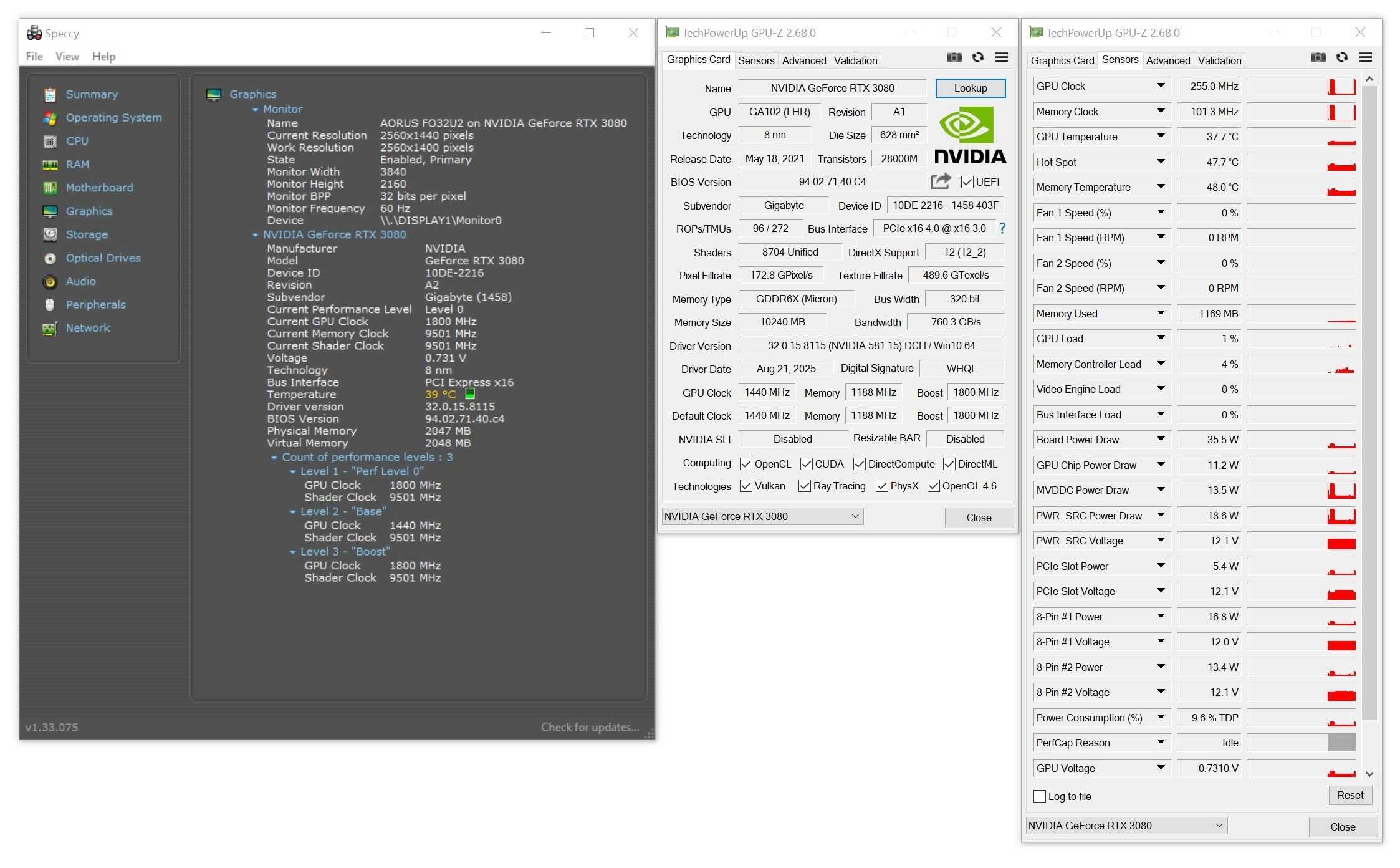The image size is (1400, 868).
Task: Open the PerfCap Reason dropdown
Action: click(x=1161, y=743)
